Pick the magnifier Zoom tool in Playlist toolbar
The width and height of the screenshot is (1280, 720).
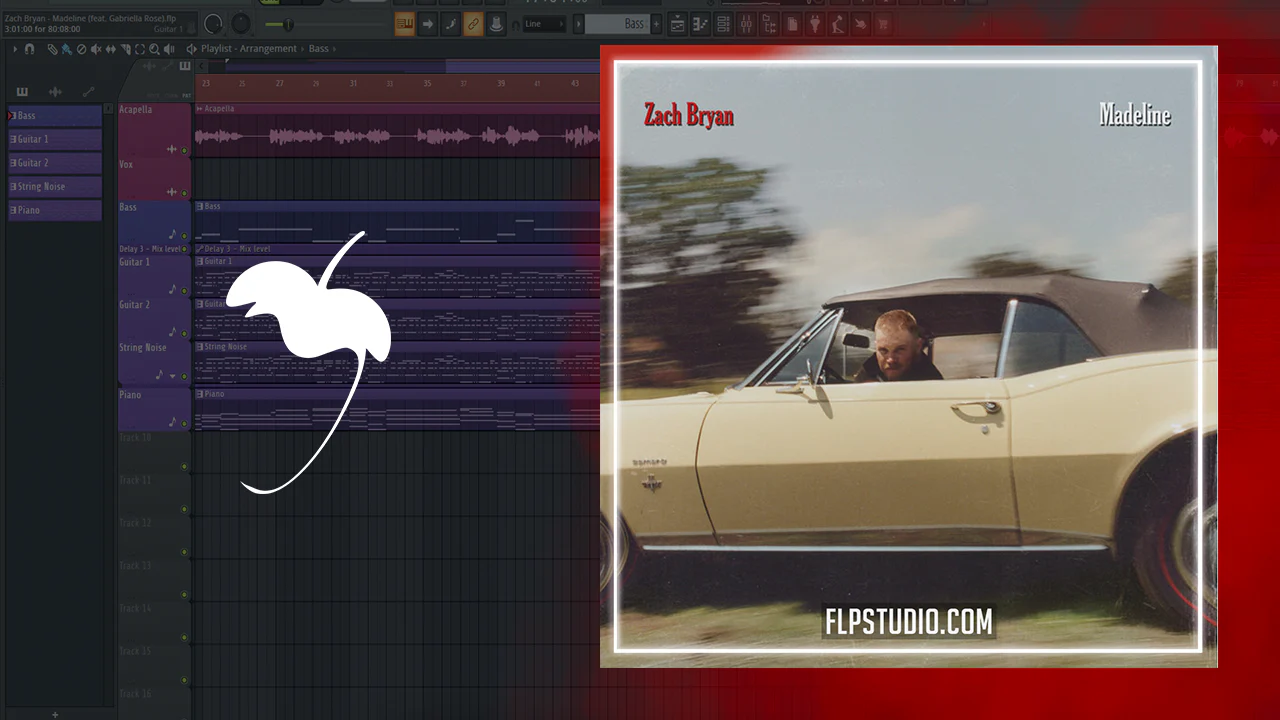154,49
